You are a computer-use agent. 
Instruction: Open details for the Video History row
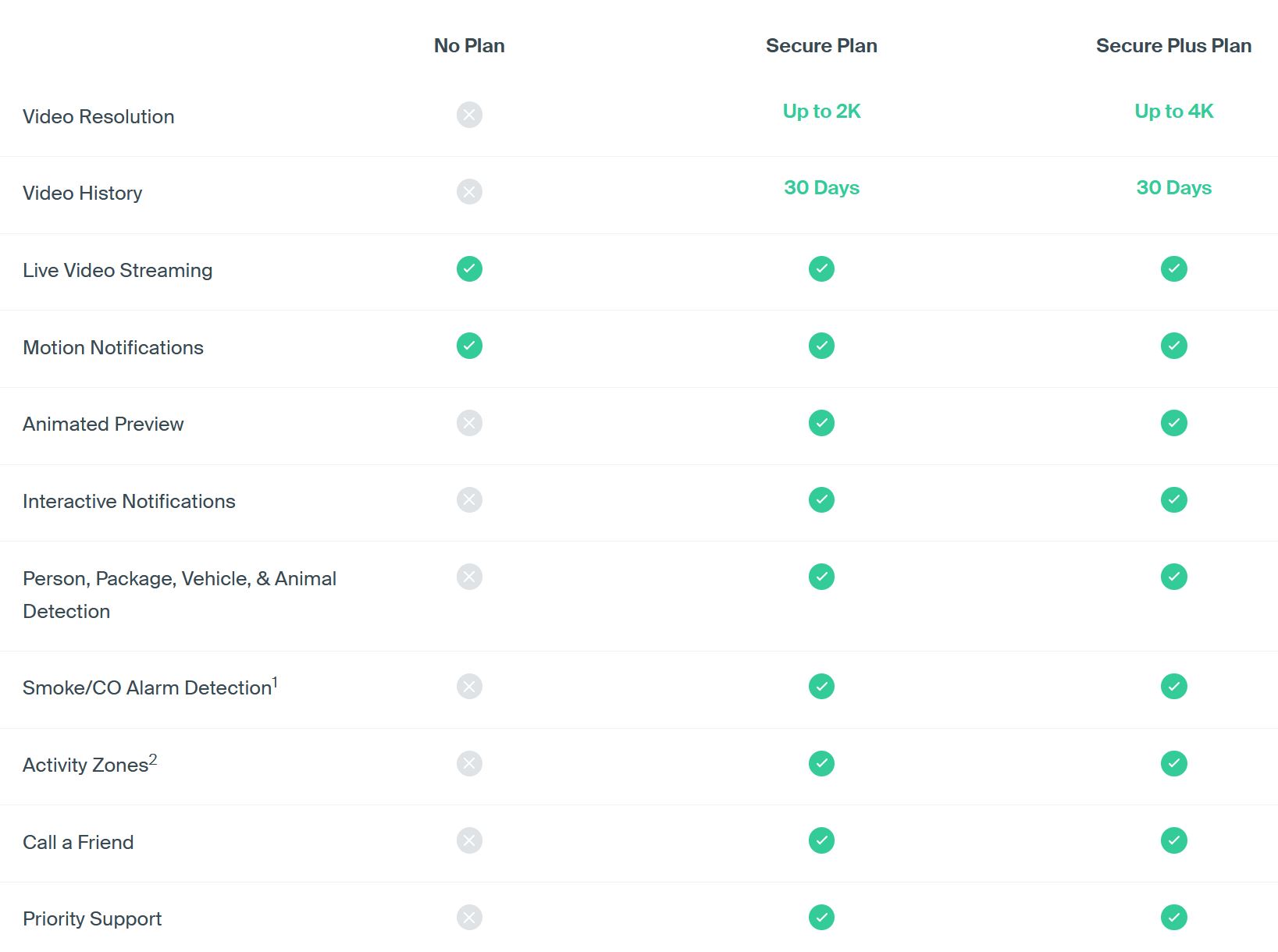[83, 193]
